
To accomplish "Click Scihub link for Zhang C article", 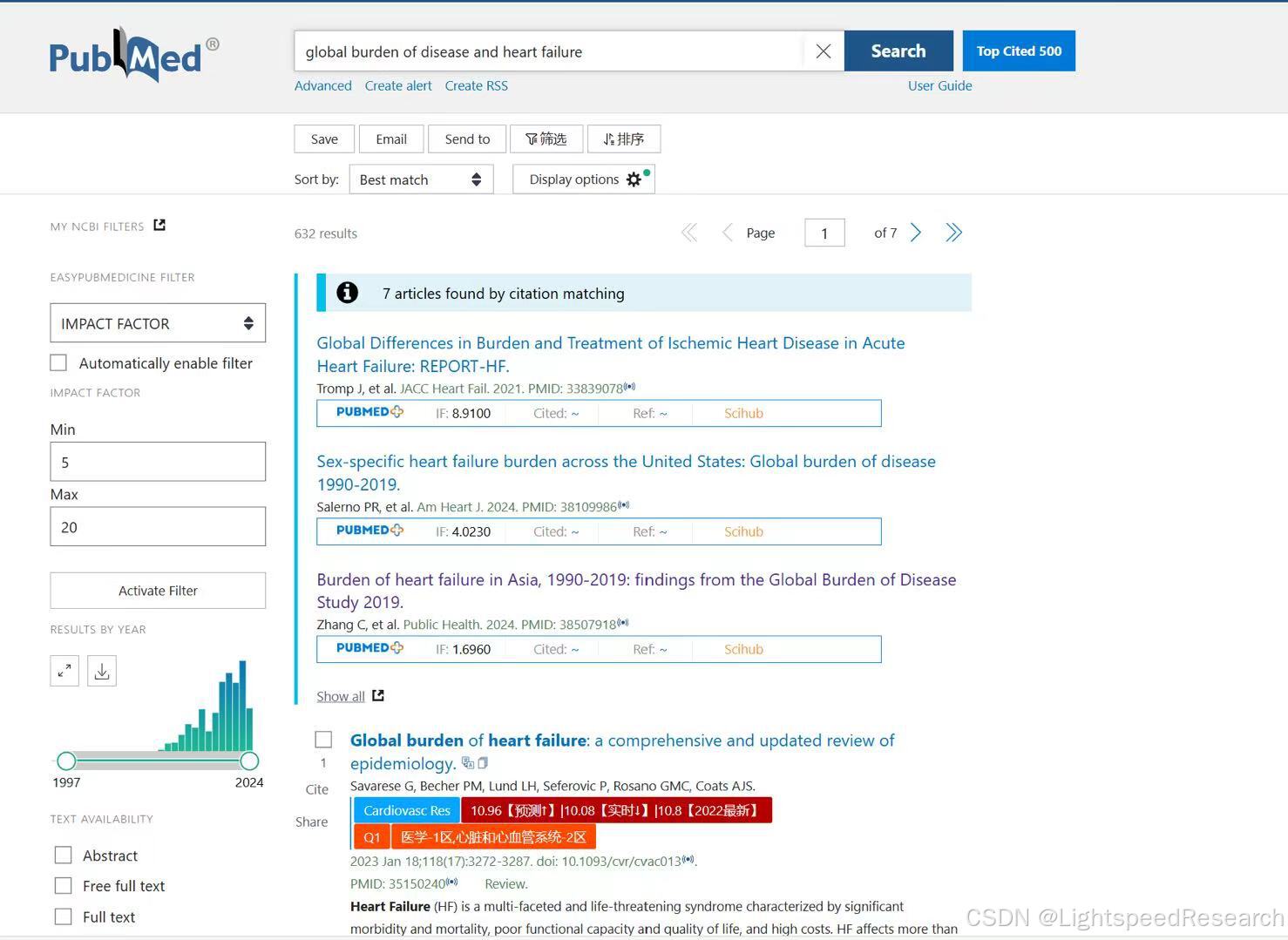I will click(x=743, y=649).
